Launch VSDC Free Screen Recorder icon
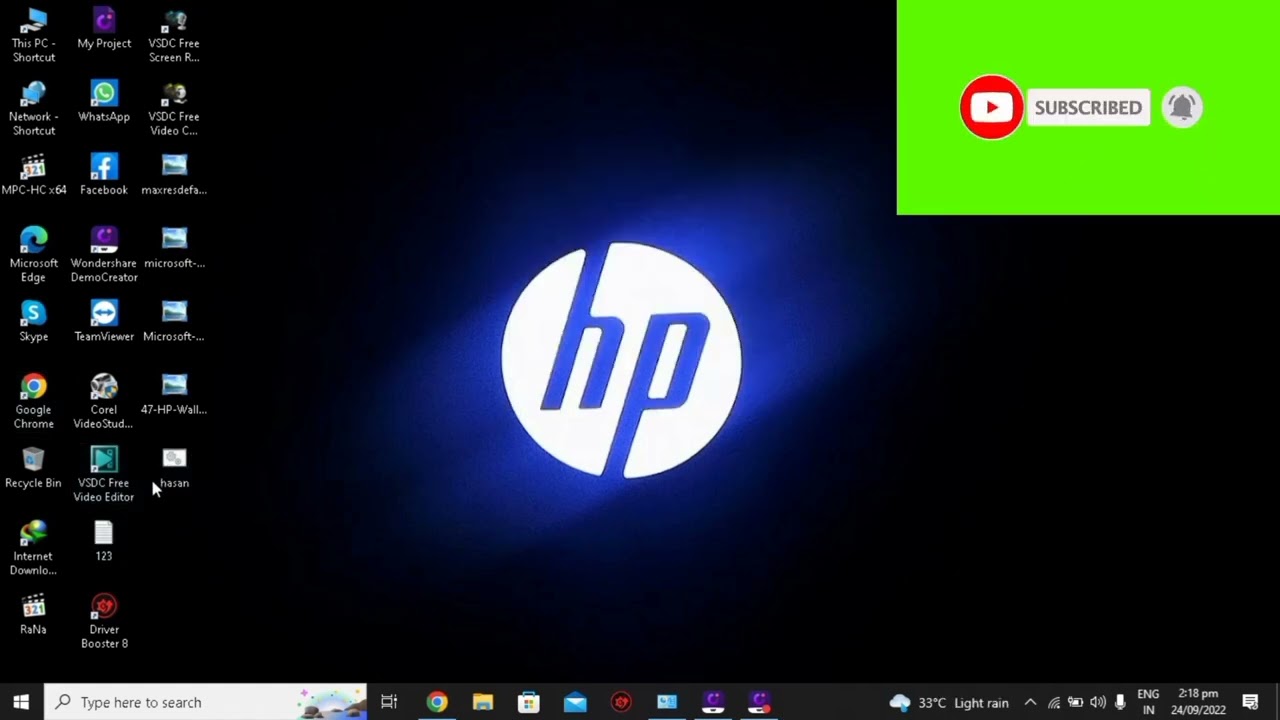 pyautogui.click(x=174, y=36)
